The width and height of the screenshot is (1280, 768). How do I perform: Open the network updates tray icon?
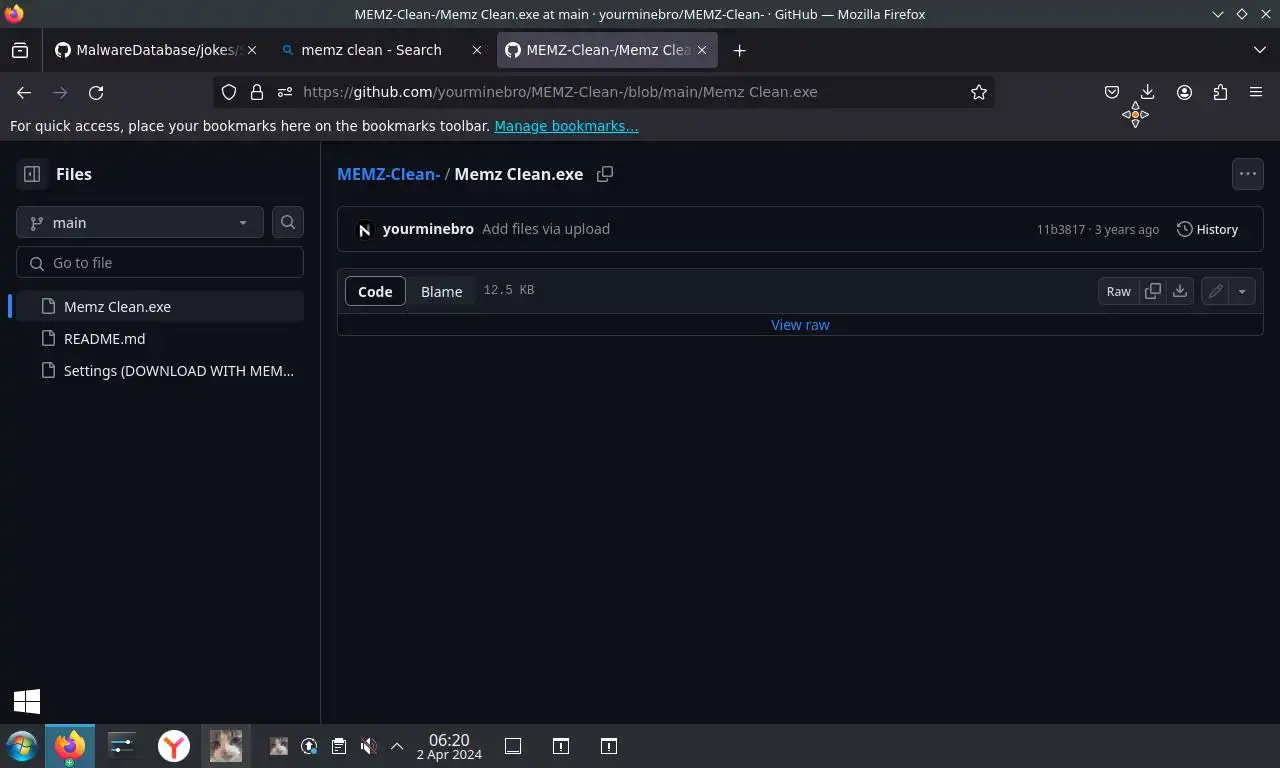click(x=309, y=746)
